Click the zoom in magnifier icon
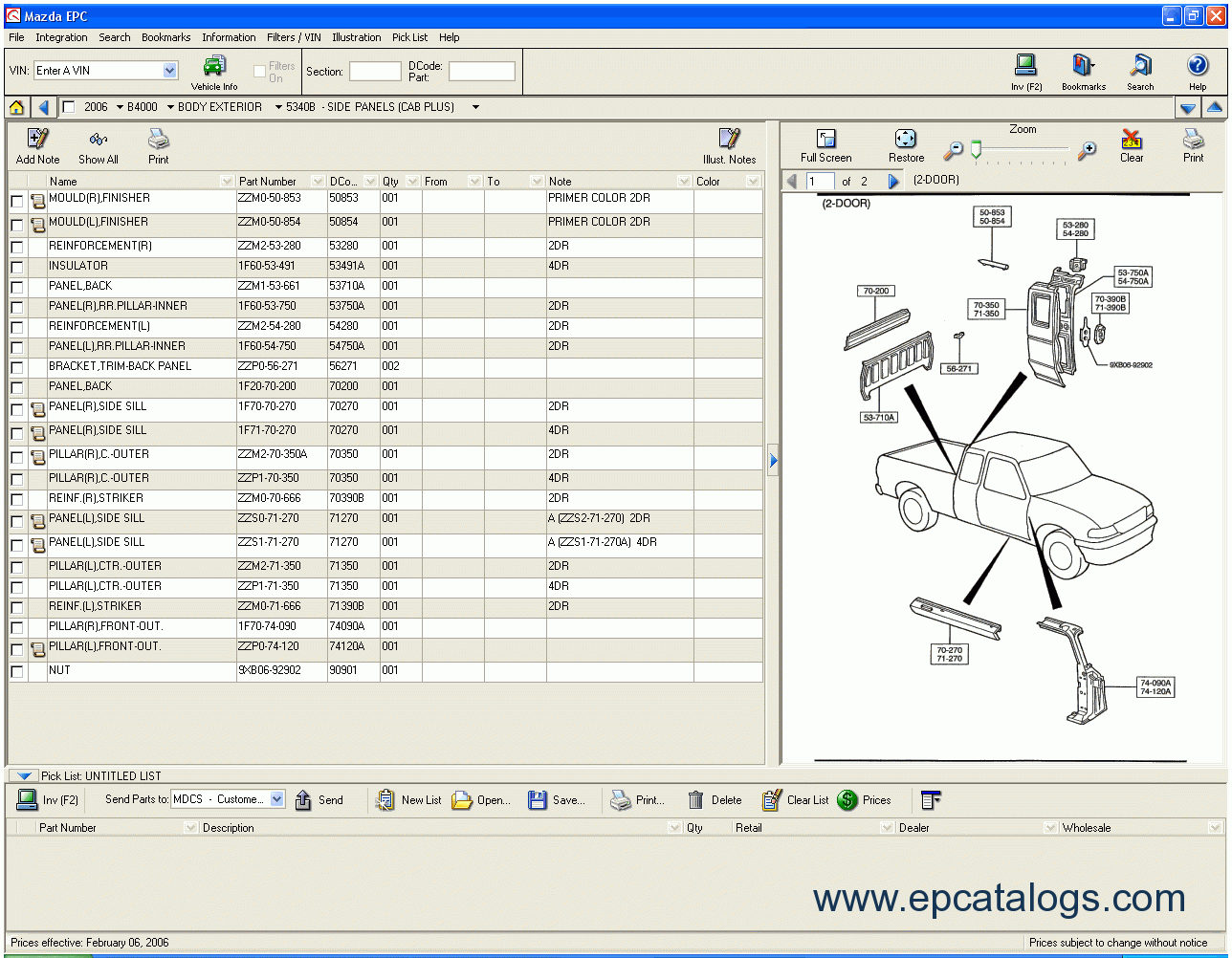 (x=1087, y=151)
